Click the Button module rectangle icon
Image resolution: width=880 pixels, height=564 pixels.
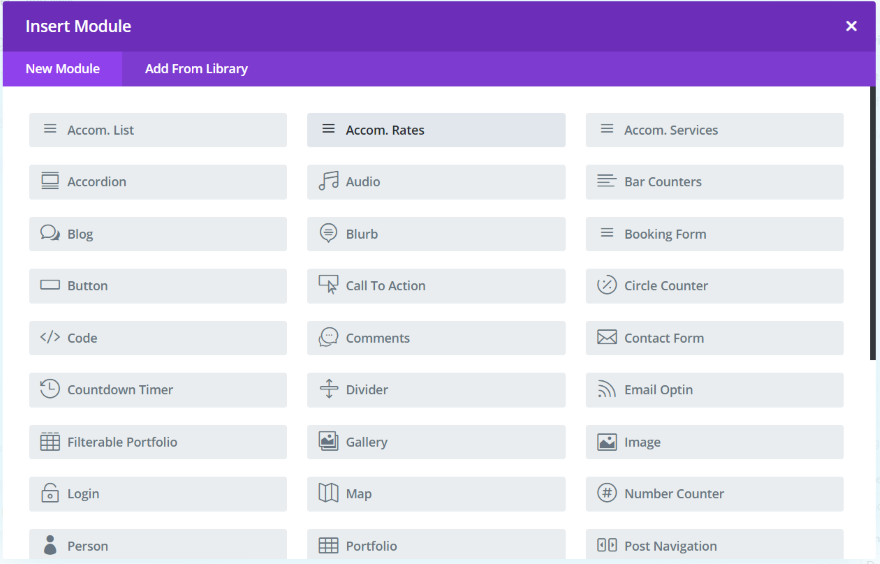(50, 285)
